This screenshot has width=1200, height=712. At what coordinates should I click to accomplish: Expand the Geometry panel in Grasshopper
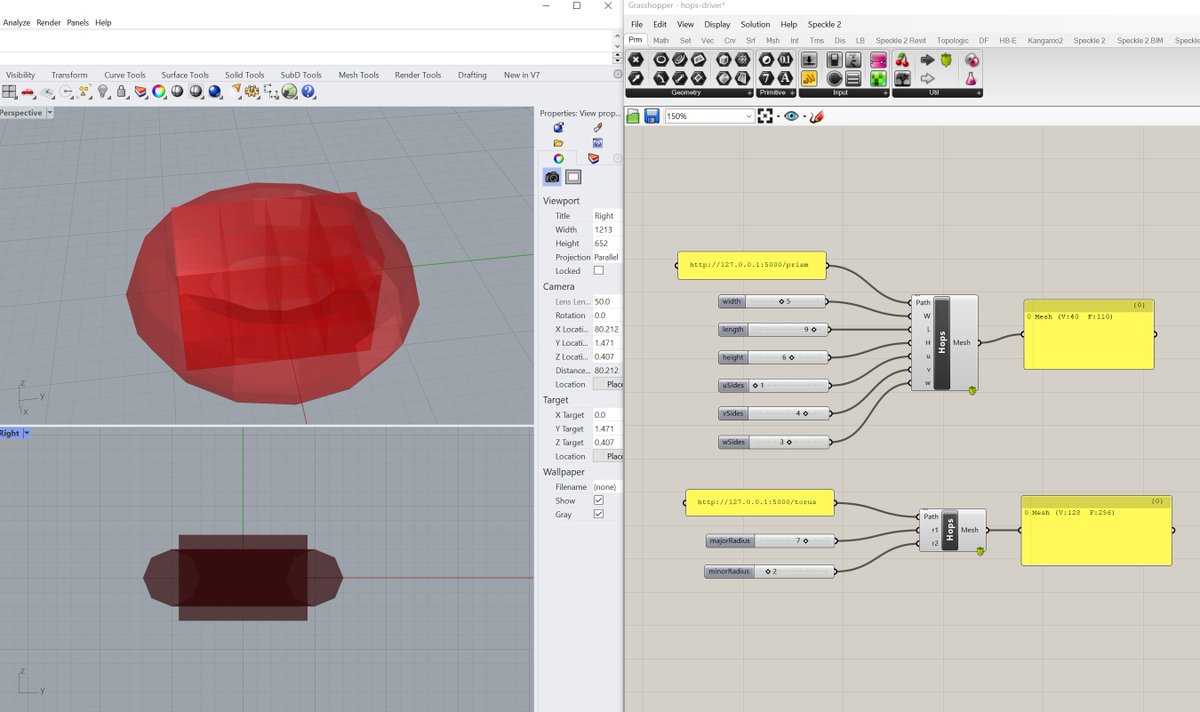coord(749,93)
